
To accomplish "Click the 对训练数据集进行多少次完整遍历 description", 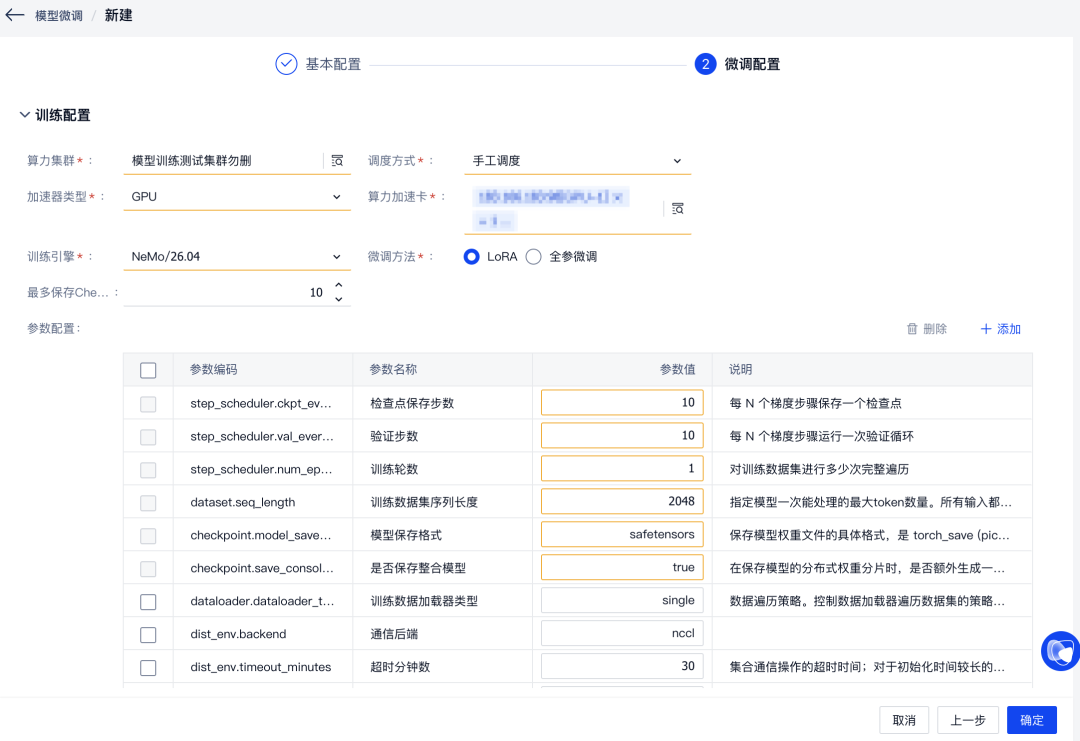I will [x=819, y=470].
